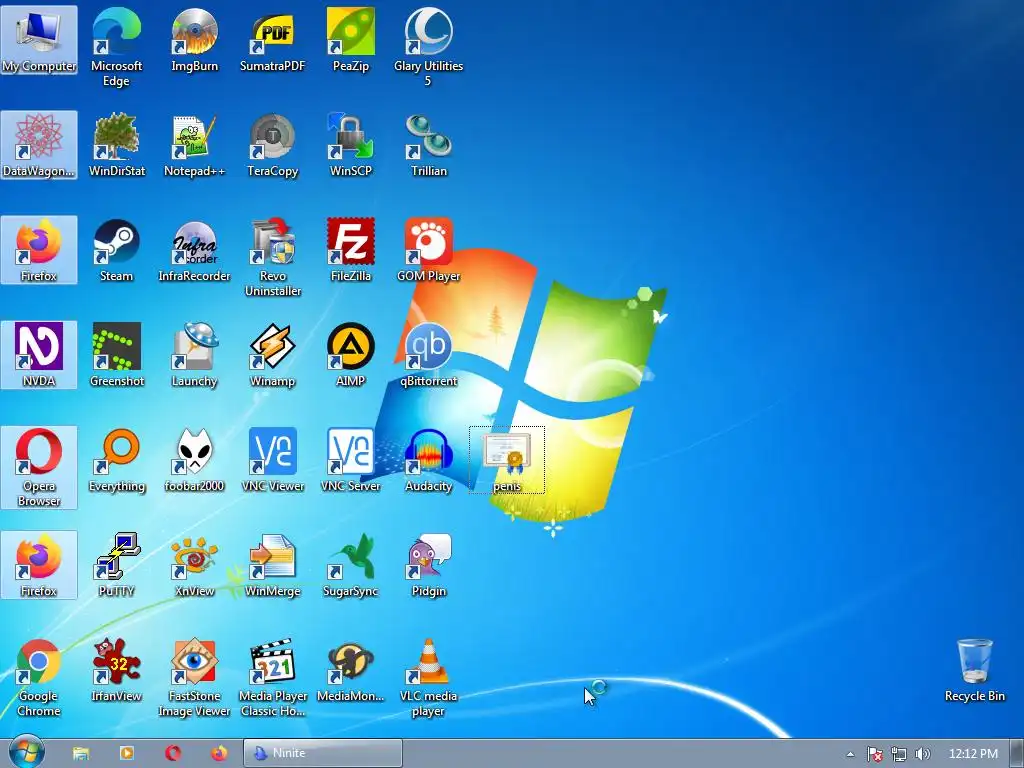Select the SumatraPDF desktop icon
1024x768 pixels.
click(272, 39)
